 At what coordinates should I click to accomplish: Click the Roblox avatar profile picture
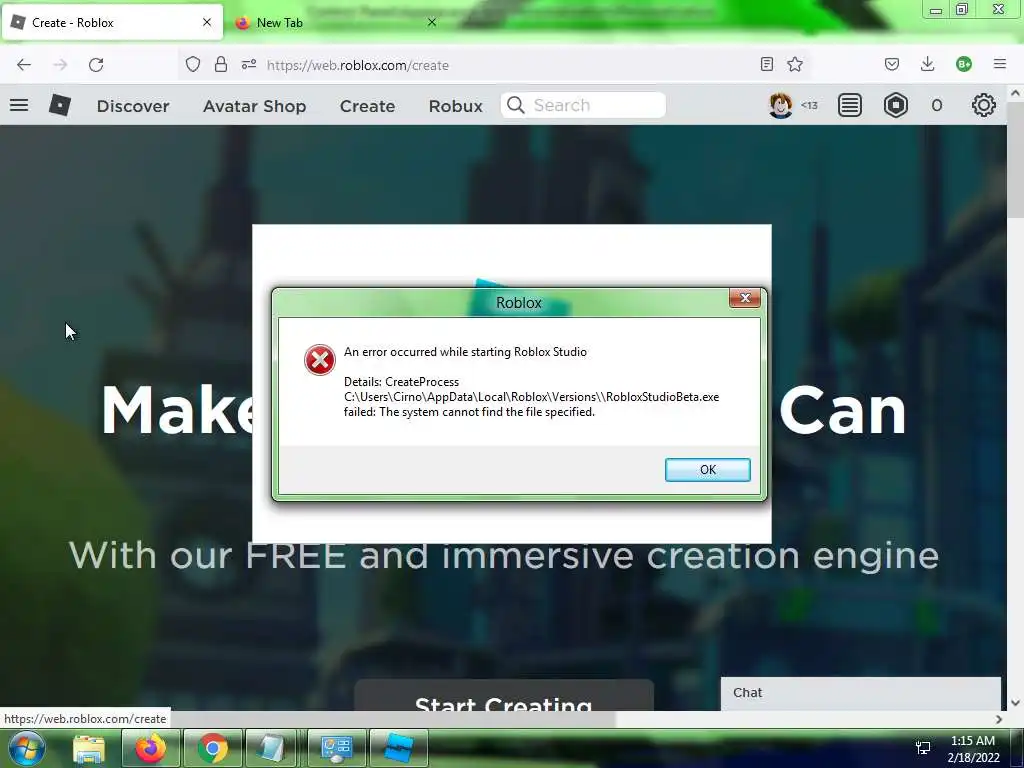780,105
